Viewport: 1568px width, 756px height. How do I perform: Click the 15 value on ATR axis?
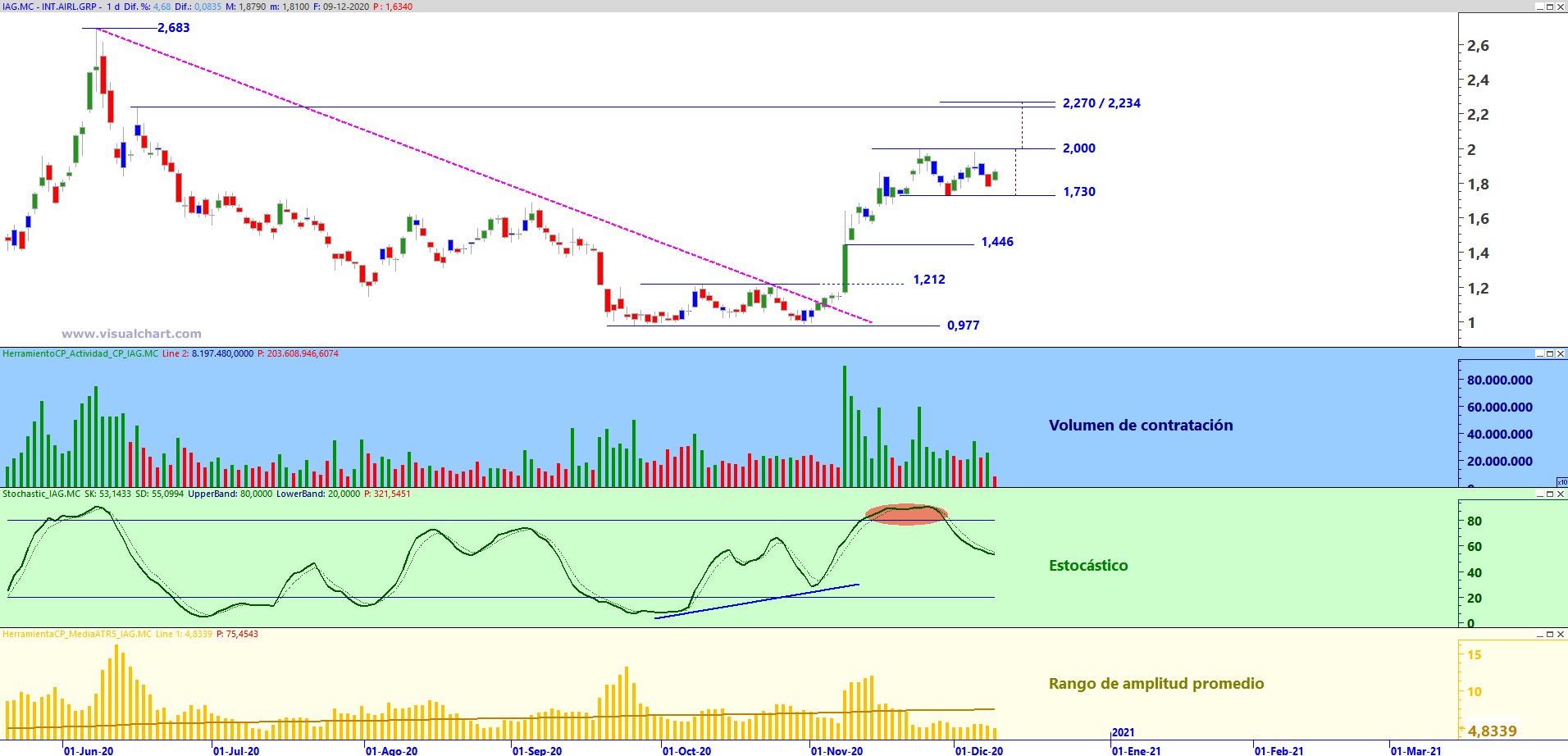point(1475,654)
